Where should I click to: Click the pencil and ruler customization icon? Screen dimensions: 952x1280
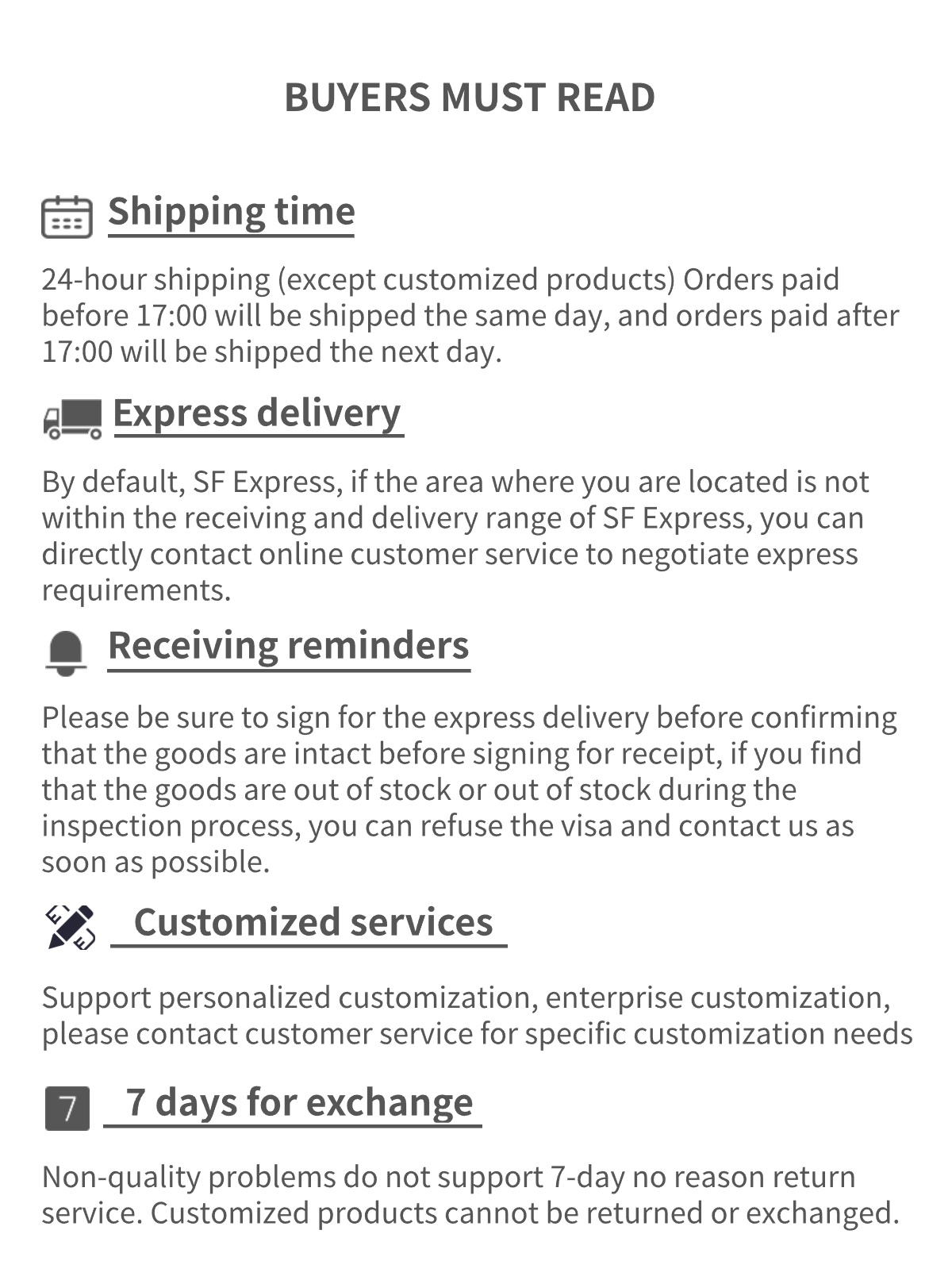(x=70, y=927)
